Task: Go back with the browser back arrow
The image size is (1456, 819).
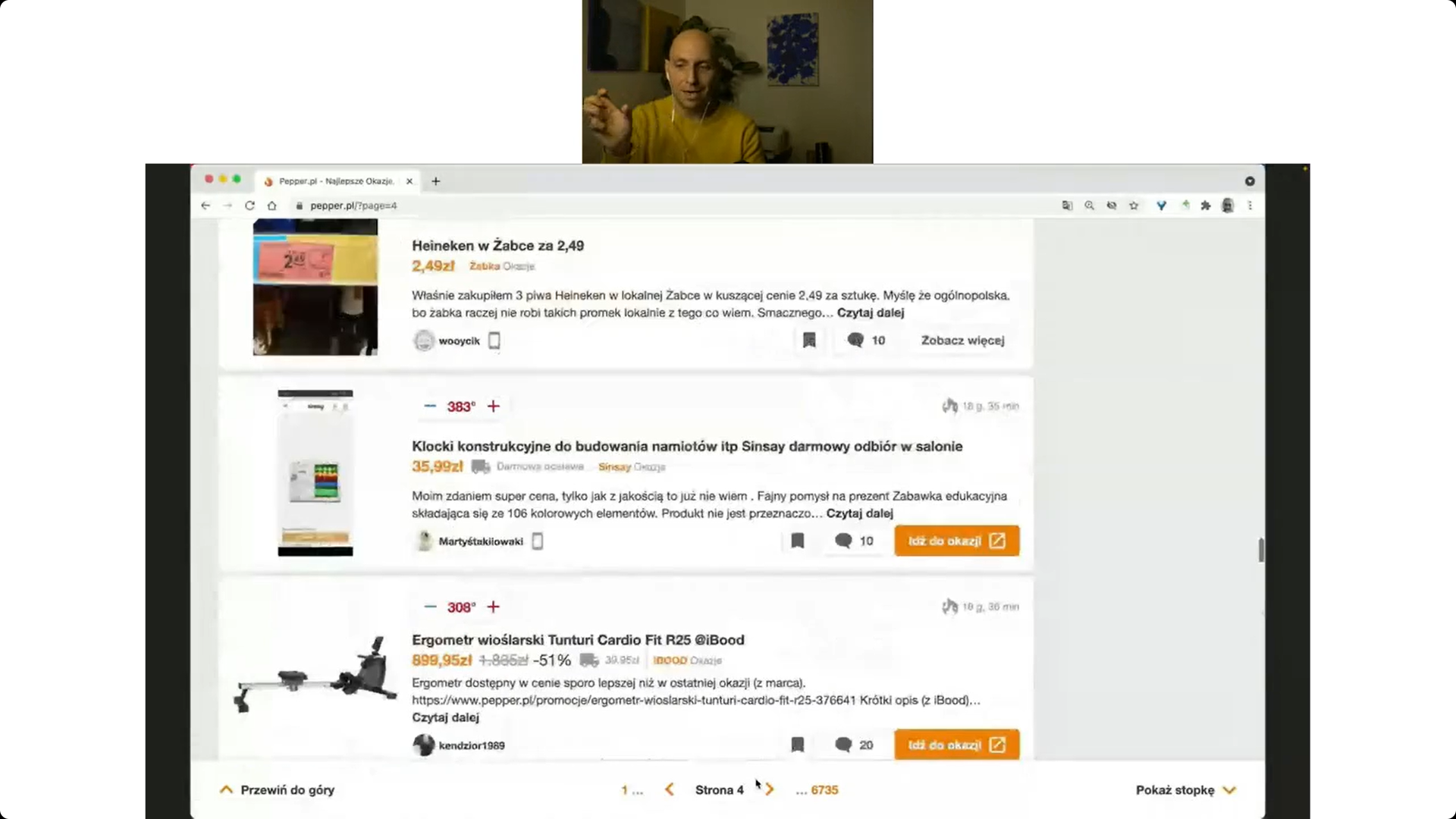Action: 206,206
